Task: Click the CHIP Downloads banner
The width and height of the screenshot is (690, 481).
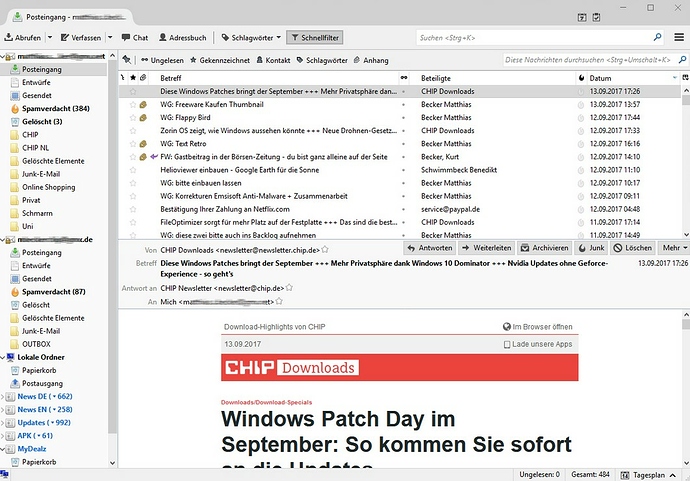Action: (x=400, y=367)
